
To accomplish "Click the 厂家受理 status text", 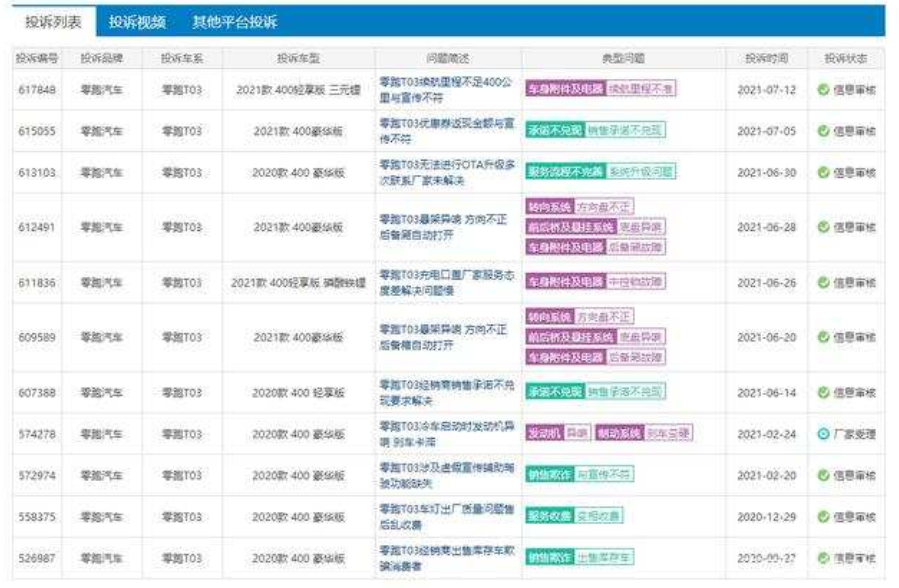I will tap(854, 434).
